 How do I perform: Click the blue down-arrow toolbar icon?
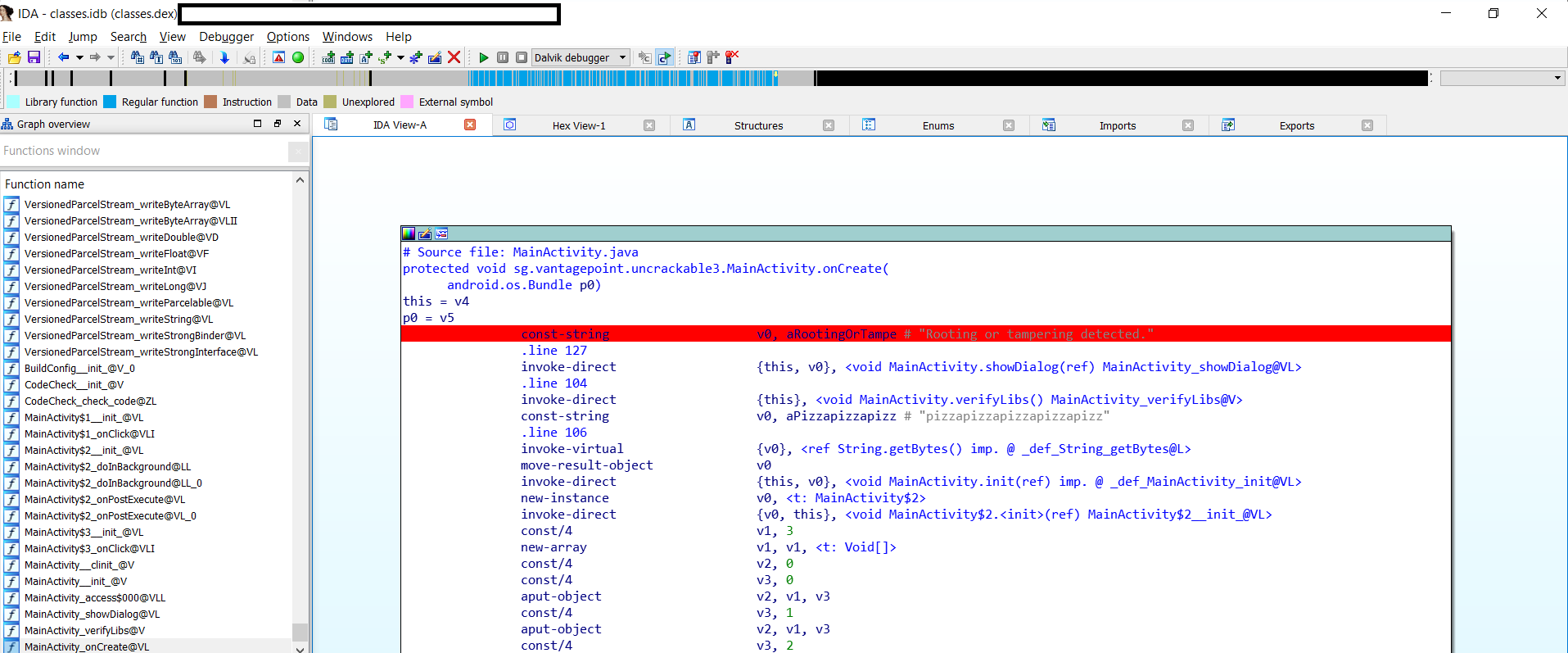pos(224,57)
